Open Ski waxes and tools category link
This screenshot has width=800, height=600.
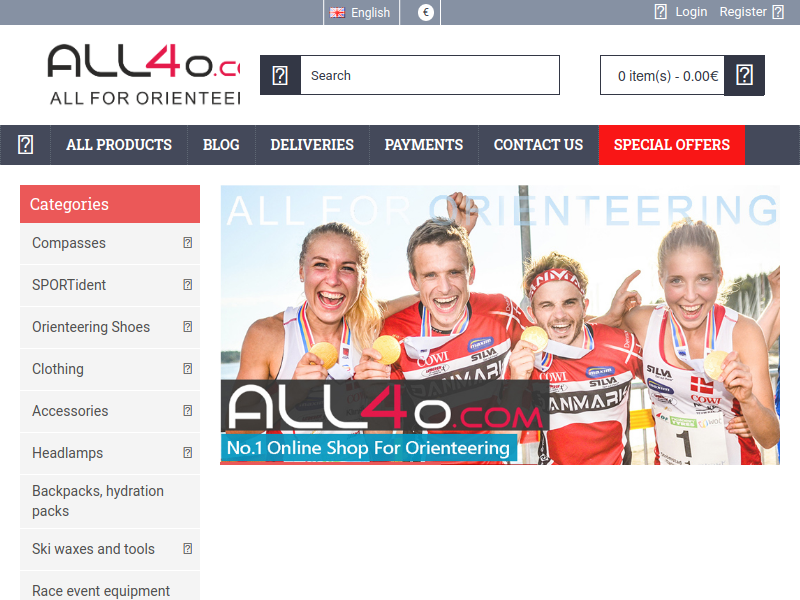click(x=93, y=549)
